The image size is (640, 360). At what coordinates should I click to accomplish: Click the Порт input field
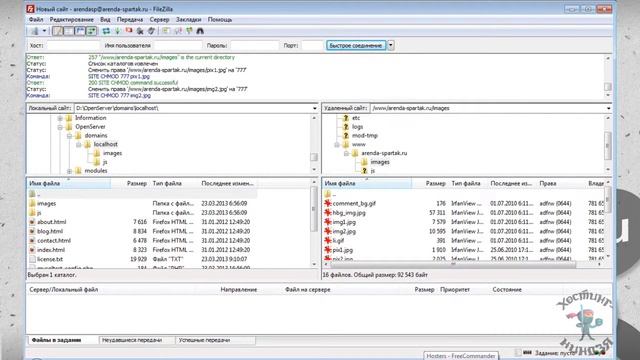click(x=312, y=45)
